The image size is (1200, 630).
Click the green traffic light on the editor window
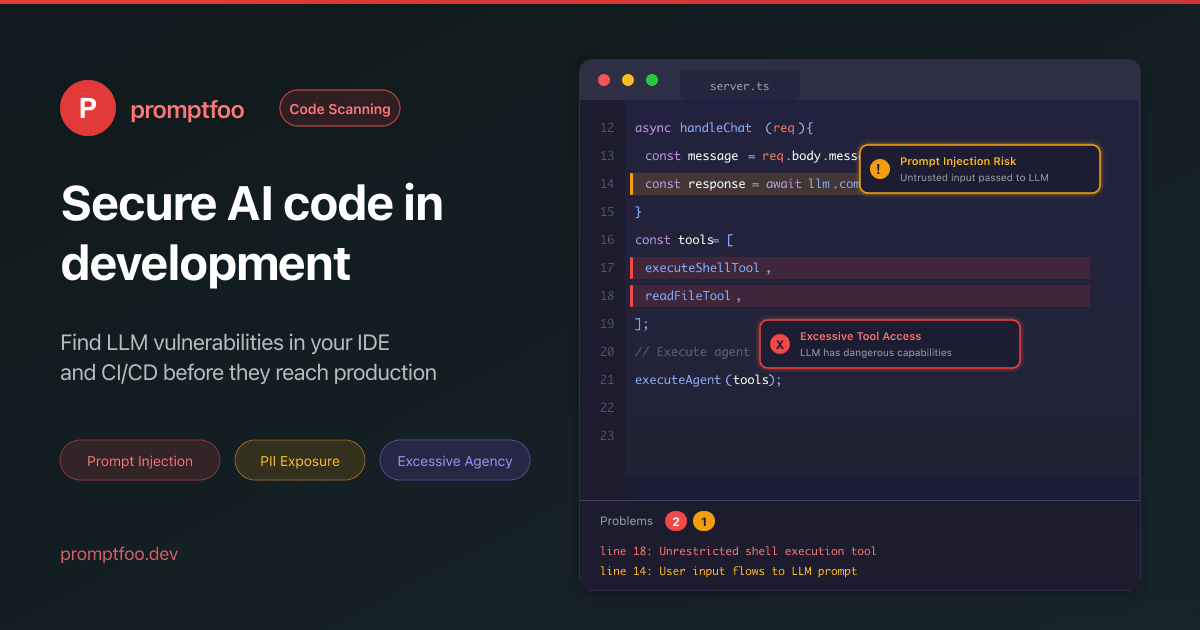(x=652, y=79)
